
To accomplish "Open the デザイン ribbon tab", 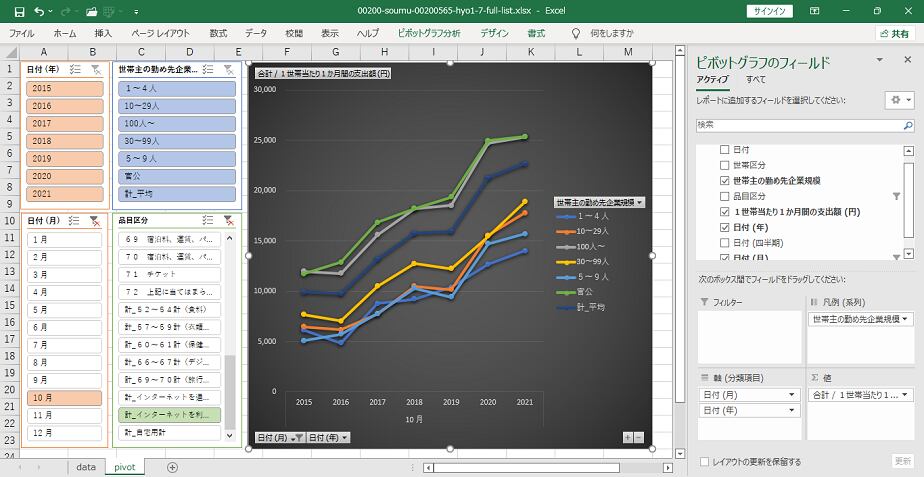I will coord(494,34).
